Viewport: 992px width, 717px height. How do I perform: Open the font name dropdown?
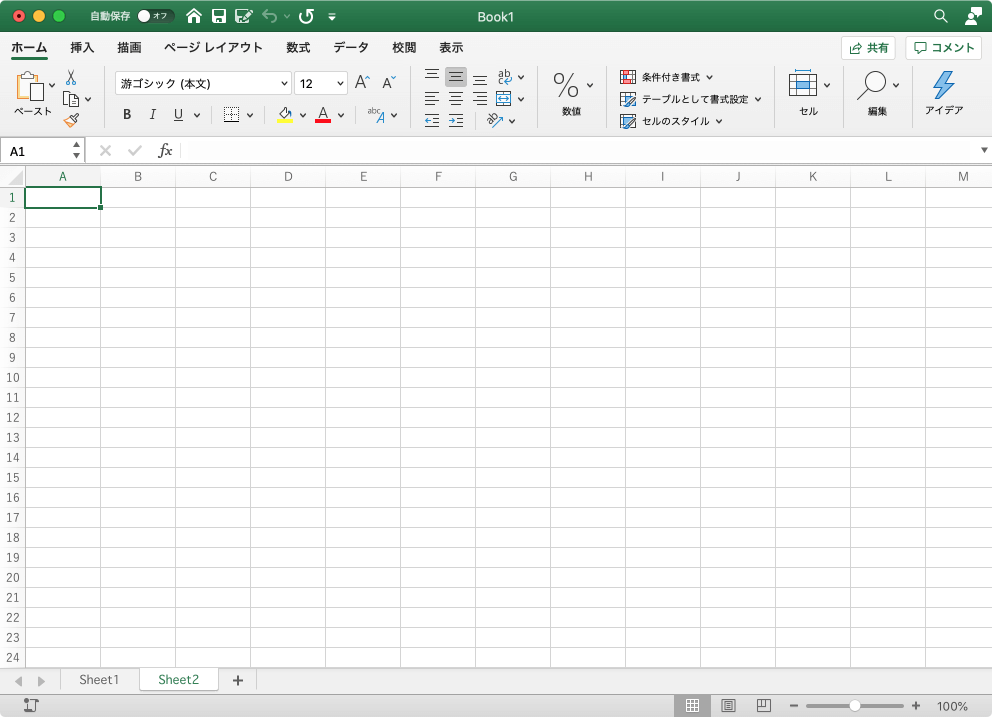(x=284, y=84)
